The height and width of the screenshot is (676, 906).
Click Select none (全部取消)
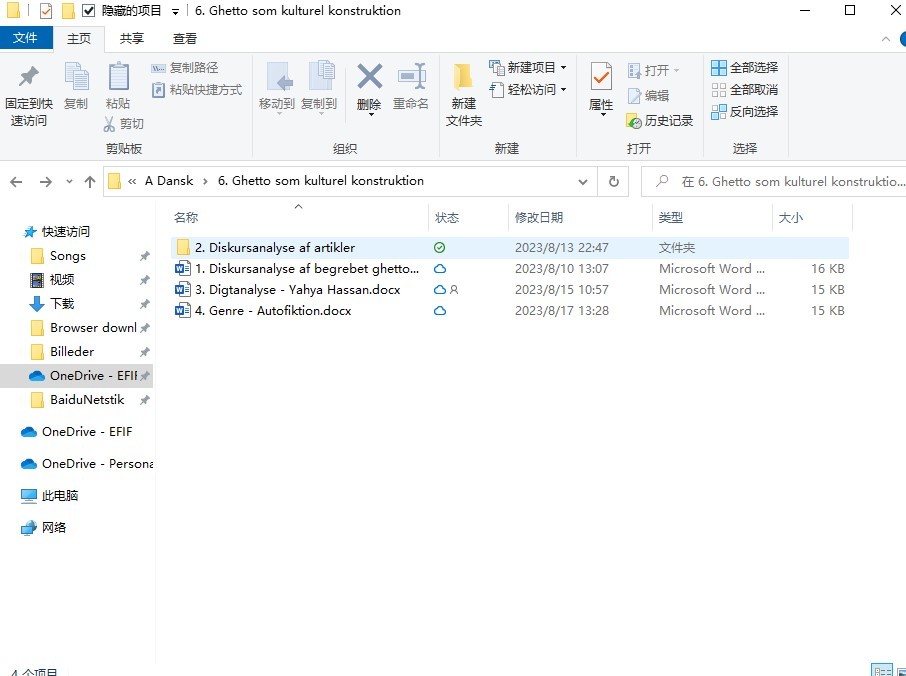click(744, 90)
